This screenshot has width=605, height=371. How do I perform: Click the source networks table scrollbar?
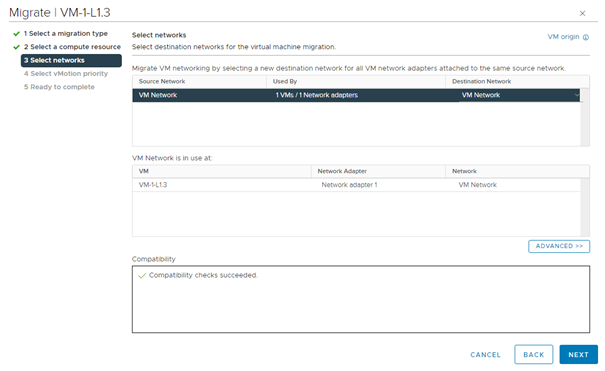(585, 117)
